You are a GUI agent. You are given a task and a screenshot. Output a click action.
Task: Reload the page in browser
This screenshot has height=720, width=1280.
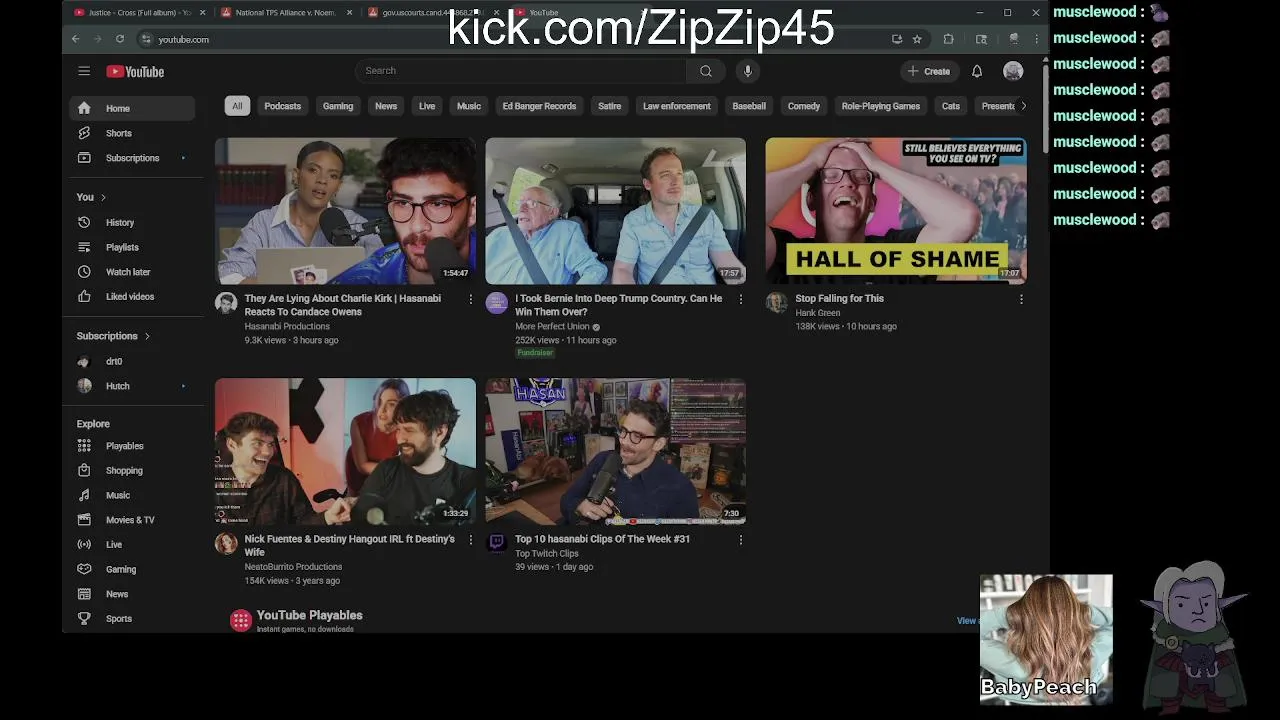(x=119, y=39)
